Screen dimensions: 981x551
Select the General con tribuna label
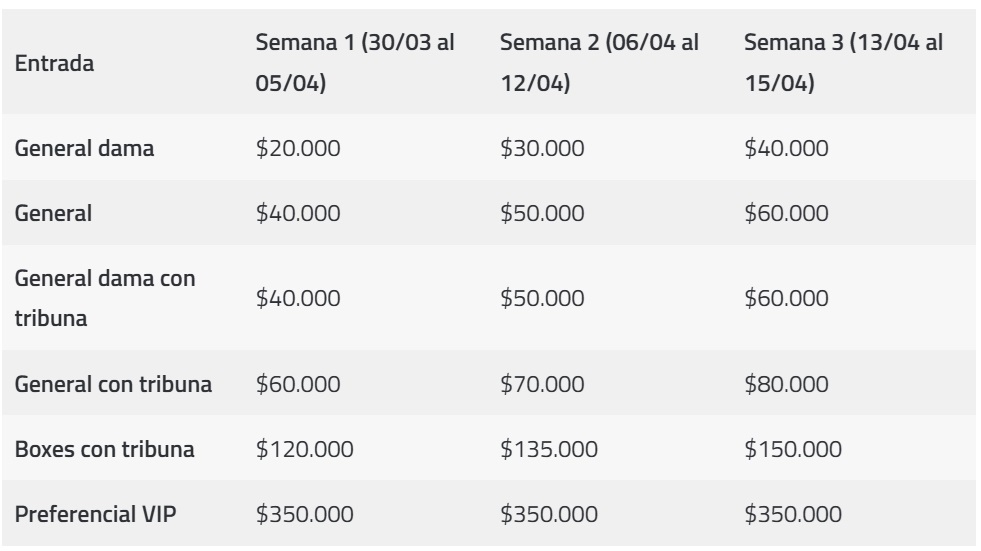[x=112, y=384]
